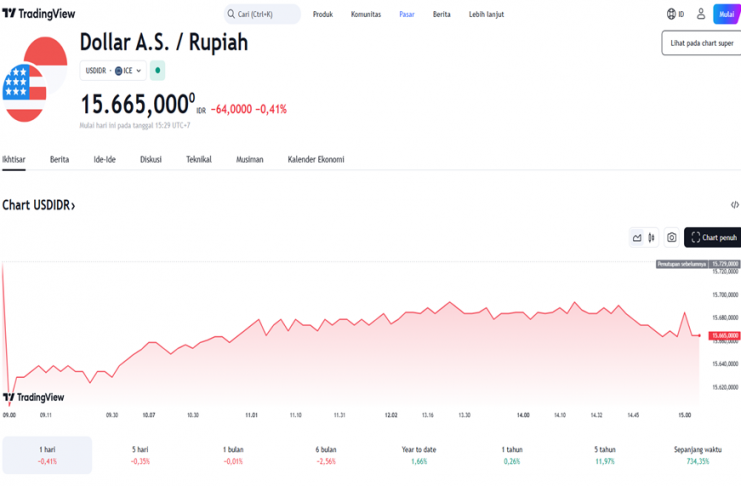Click the USD/IDR flag symbol logo

(x=28, y=80)
